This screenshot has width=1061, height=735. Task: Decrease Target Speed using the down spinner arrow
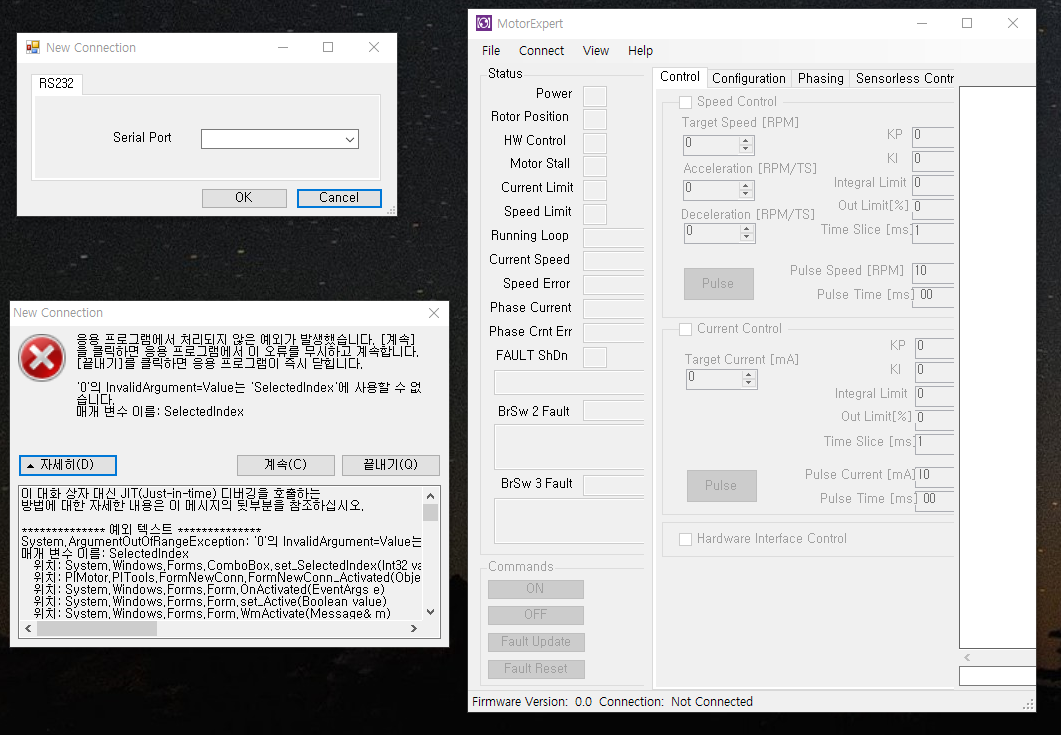746,148
